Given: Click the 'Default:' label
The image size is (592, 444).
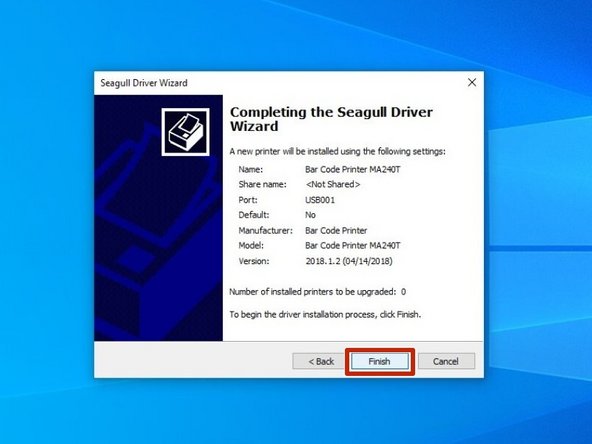Looking at the screenshot, I should 254,215.
